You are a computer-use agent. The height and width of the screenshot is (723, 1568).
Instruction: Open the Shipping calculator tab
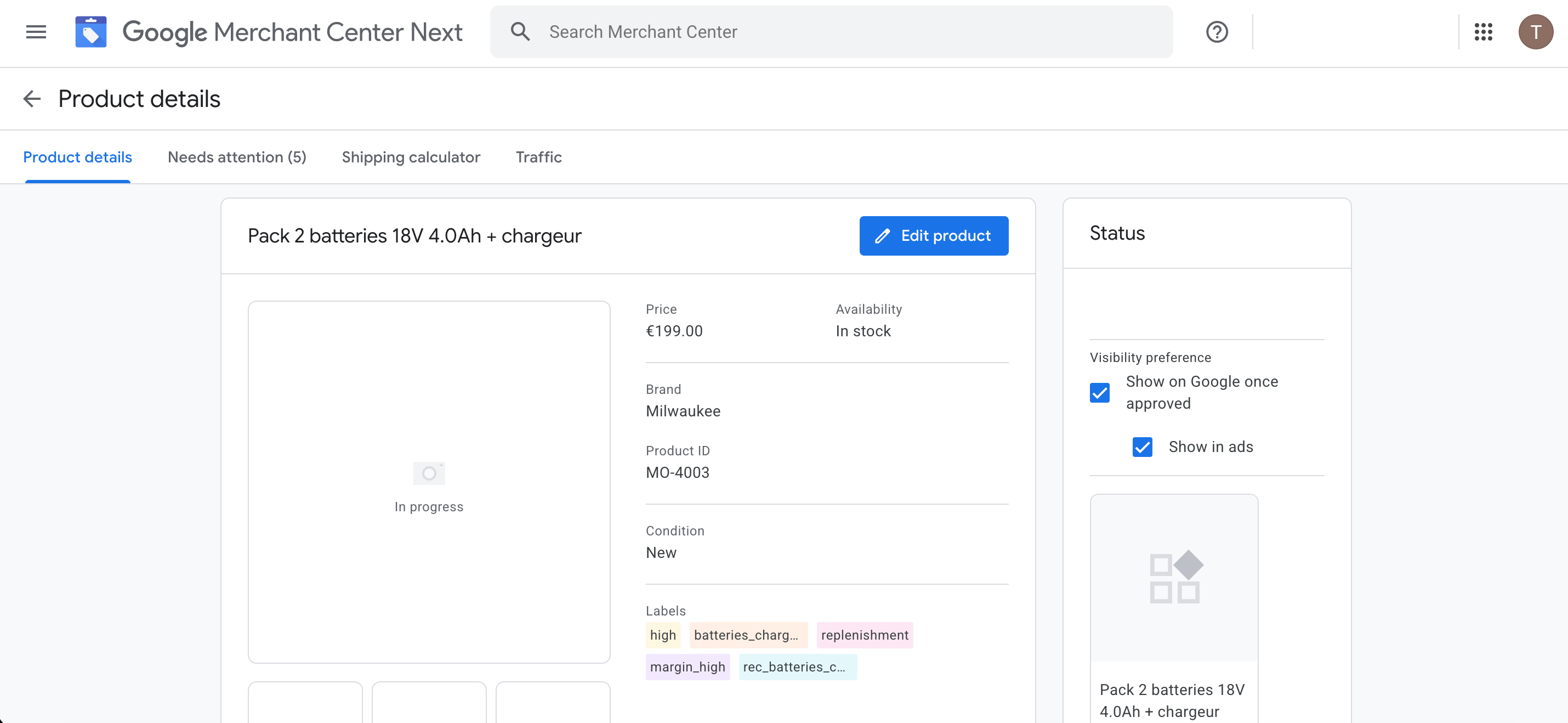pyautogui.click(x=411, y=157)
